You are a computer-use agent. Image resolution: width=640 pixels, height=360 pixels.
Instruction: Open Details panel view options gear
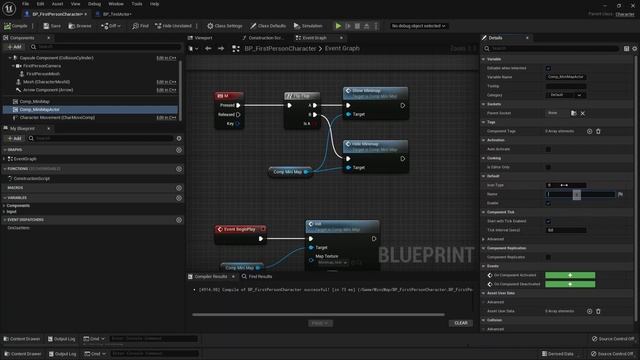635,49
